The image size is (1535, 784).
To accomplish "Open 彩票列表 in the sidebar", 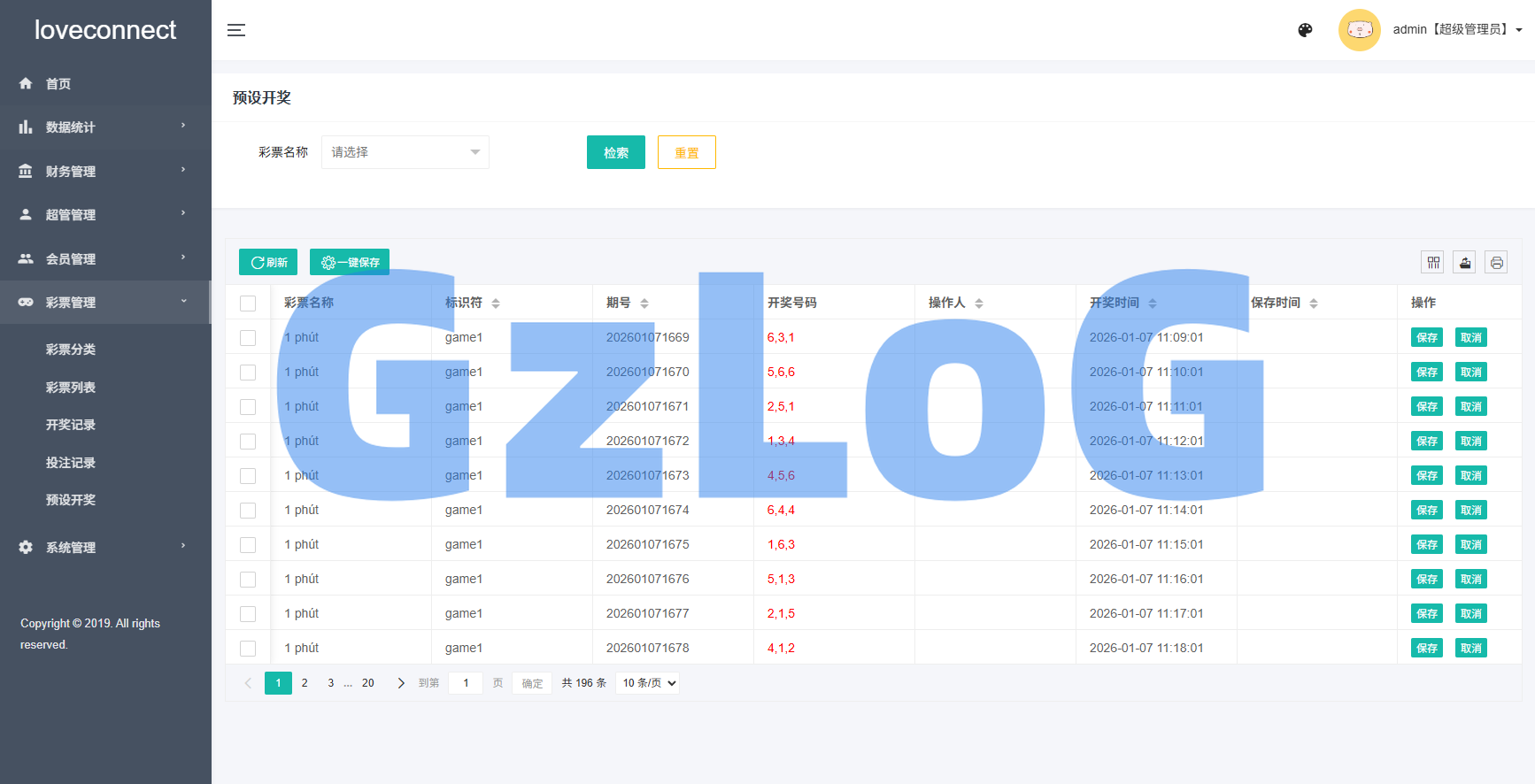I will (71, 388).
